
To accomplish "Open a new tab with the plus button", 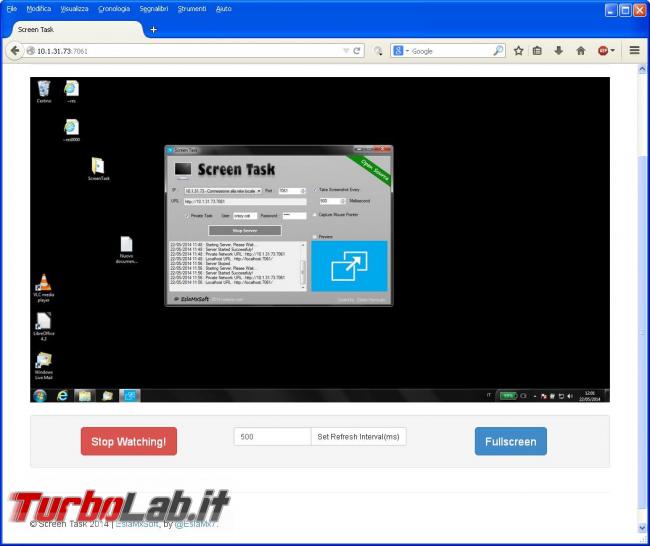I will [153, 29].
